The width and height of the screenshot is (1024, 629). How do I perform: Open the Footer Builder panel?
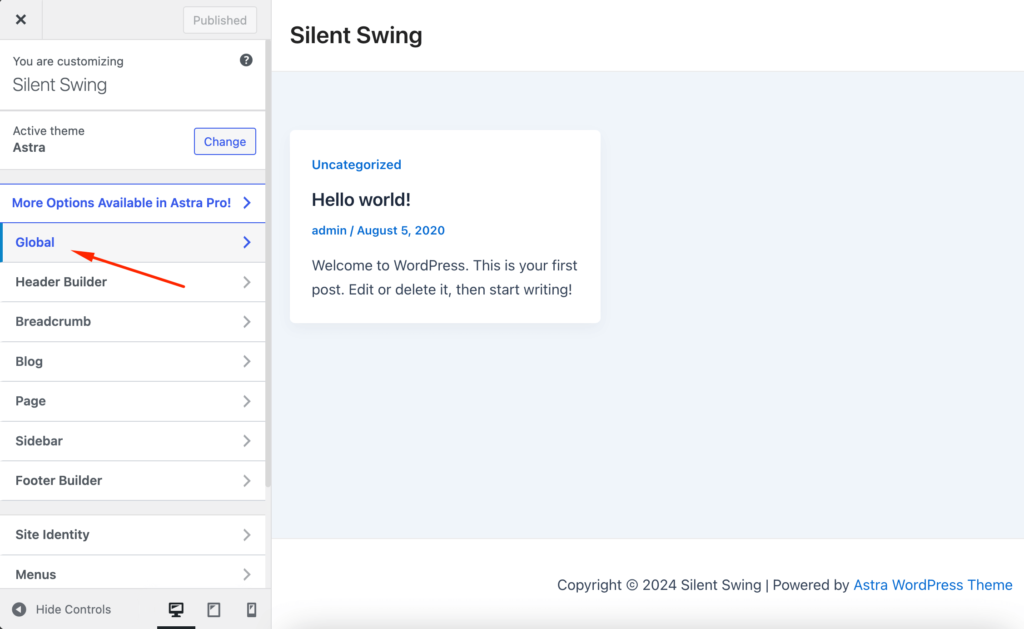pyautogui.click(x=133, y=481)
